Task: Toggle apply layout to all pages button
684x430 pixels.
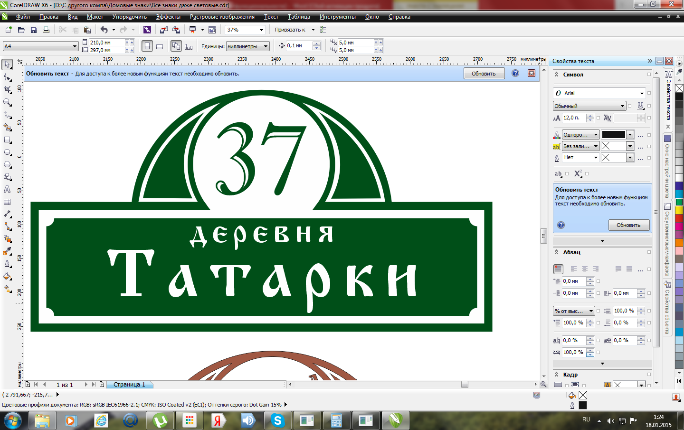Action: click(176, 46)
